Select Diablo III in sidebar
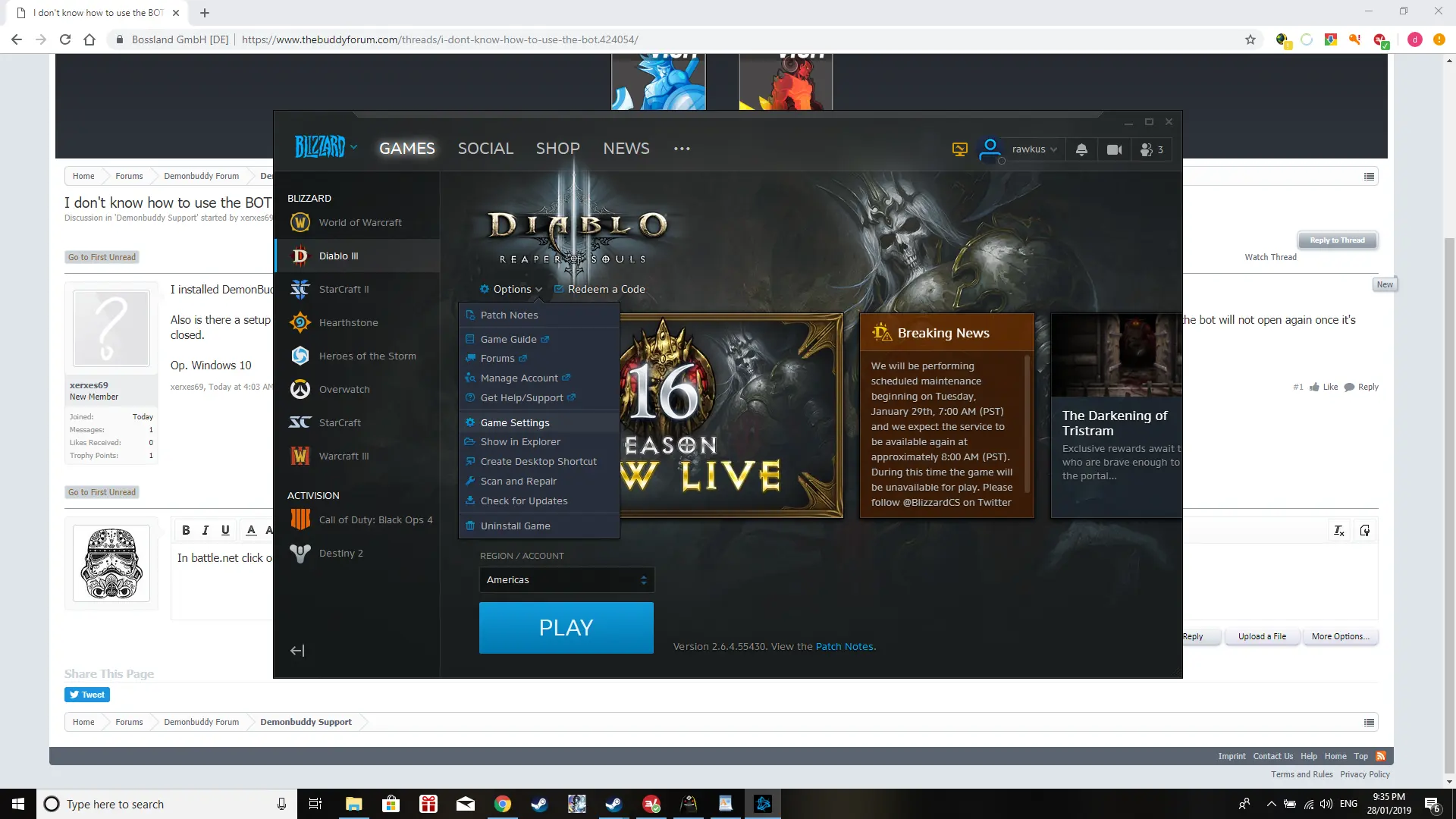The image size is (1456, 819). 357,256
